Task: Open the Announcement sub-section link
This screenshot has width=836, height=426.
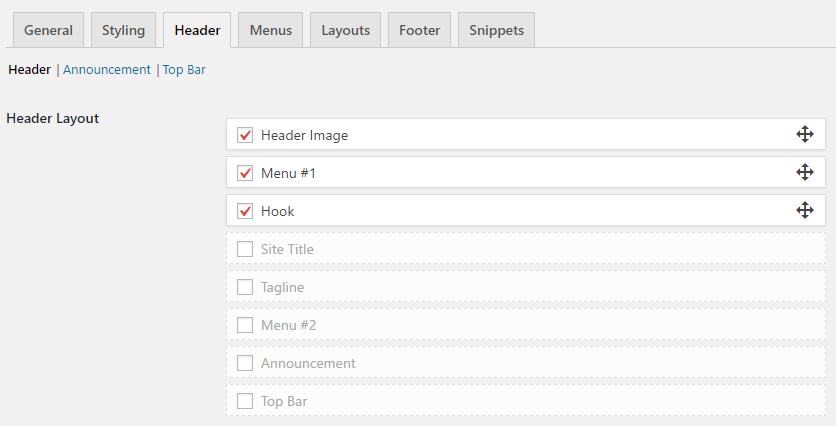Action: tap(107, 70)
